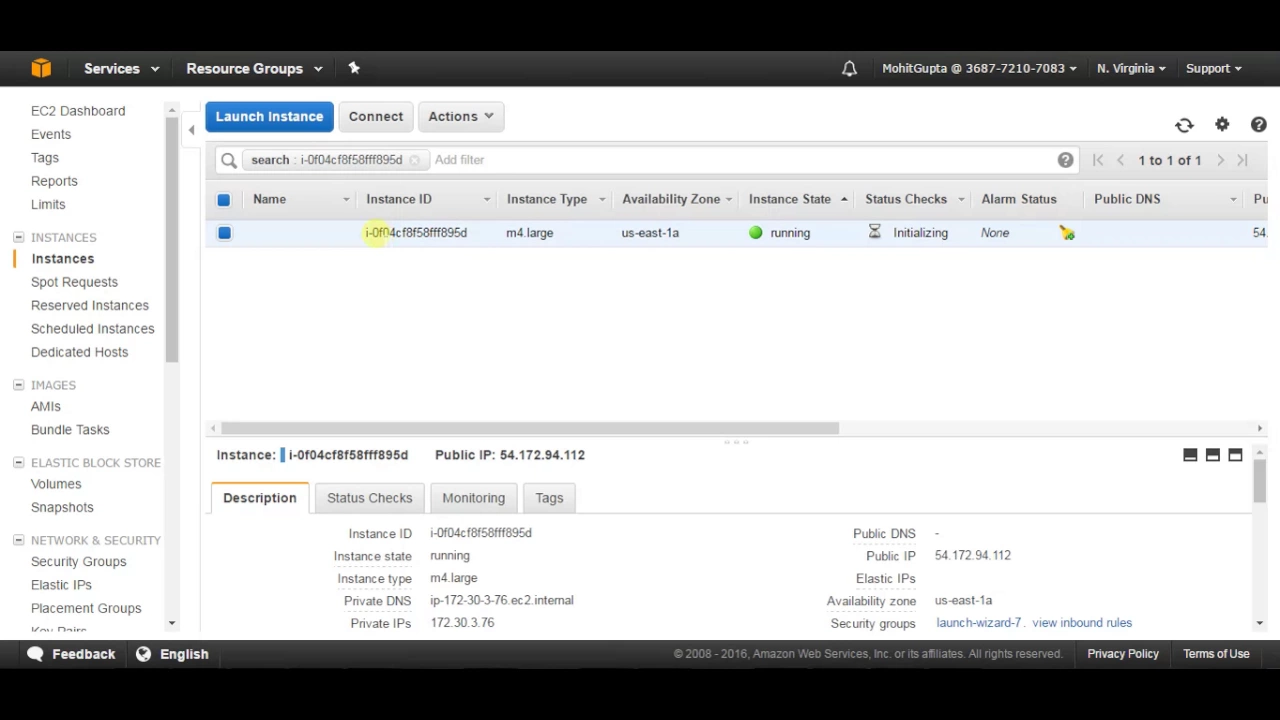Sort by Instance State column
Screen dimensions: 1280x720
click(x=790, y=199)
